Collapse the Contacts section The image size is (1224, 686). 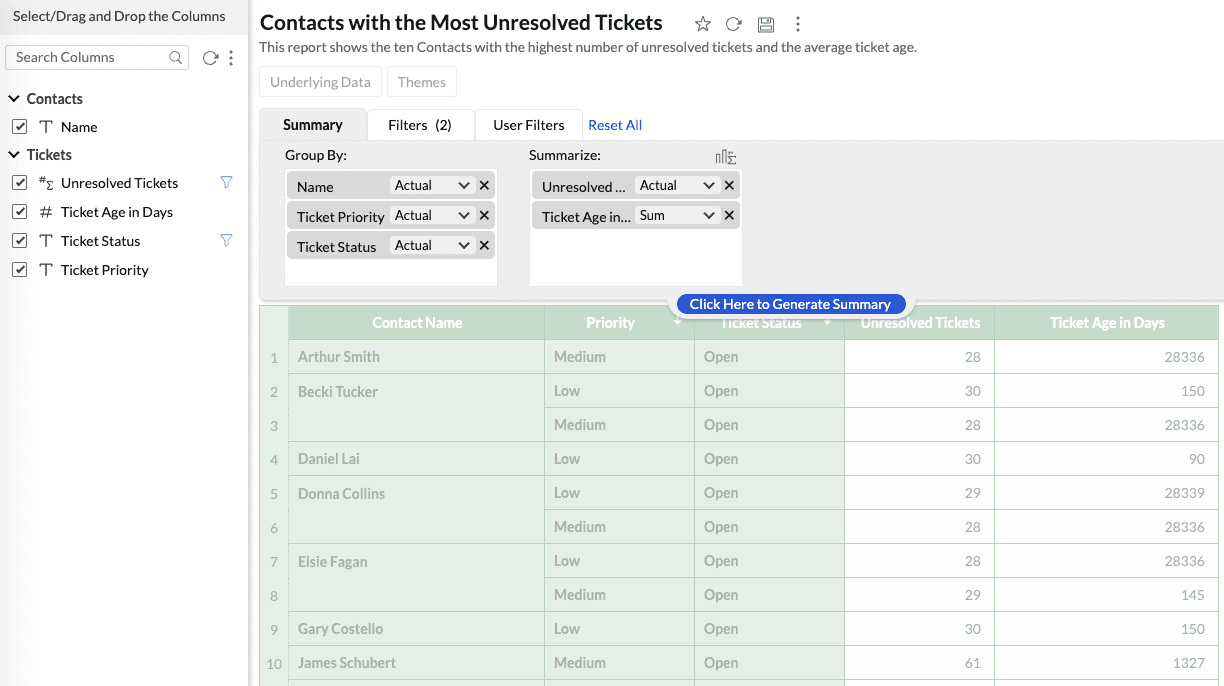[14, 99]
